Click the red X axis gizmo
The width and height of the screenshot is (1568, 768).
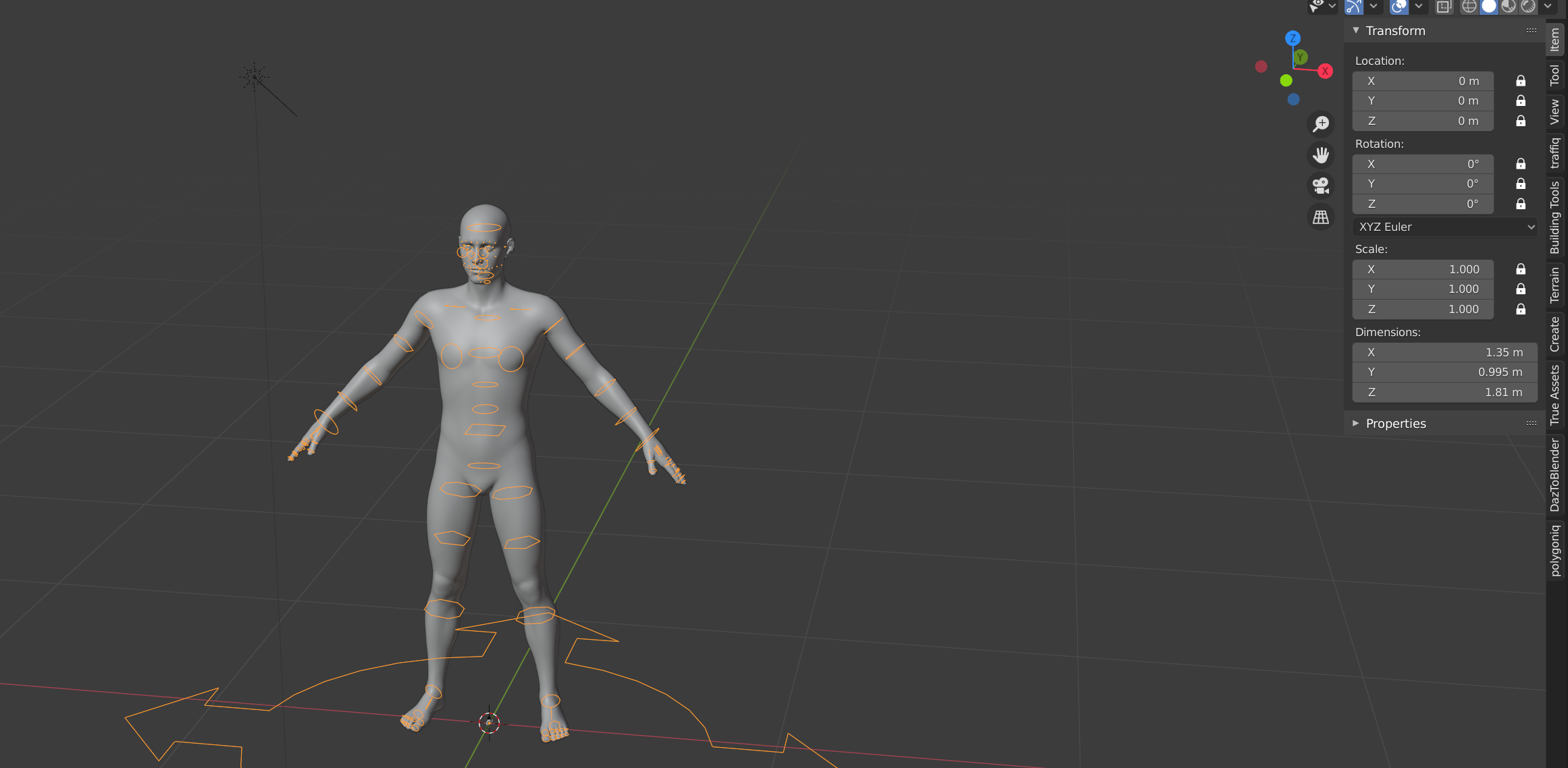[x=1325, y=71]
